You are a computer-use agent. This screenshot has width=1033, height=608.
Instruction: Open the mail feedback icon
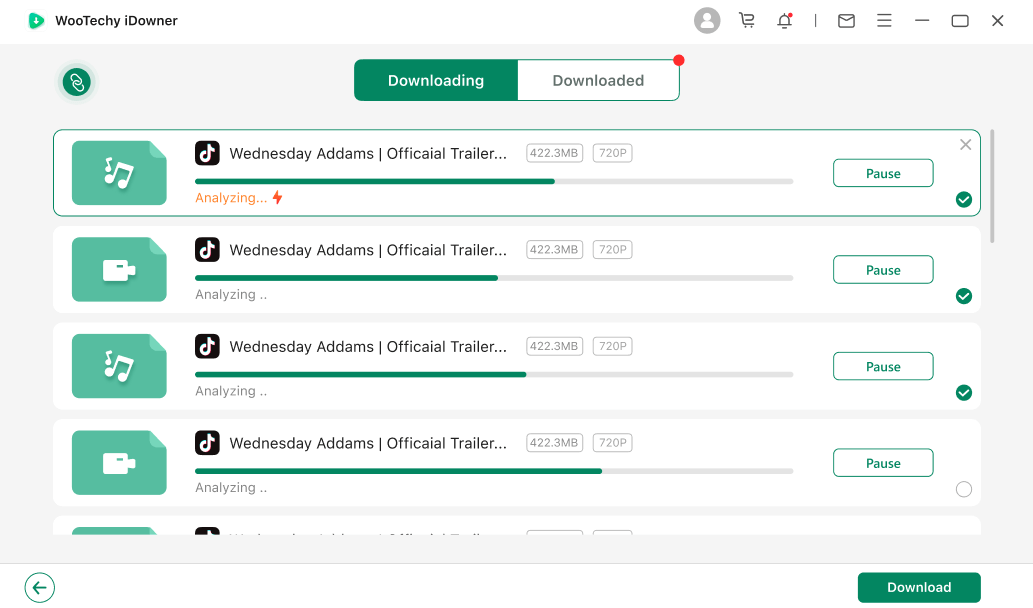(846, 21)
